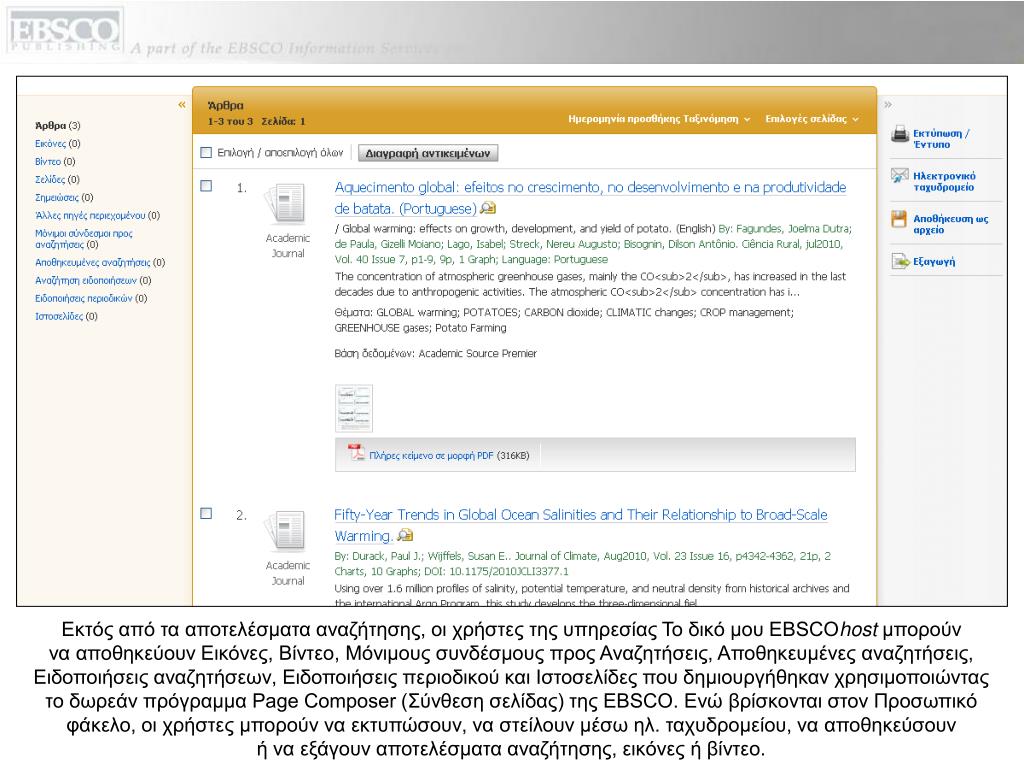Open Fifty-Year Trends in Global Ocean Salinities article

pyautogui.click(x=581, y=525)
